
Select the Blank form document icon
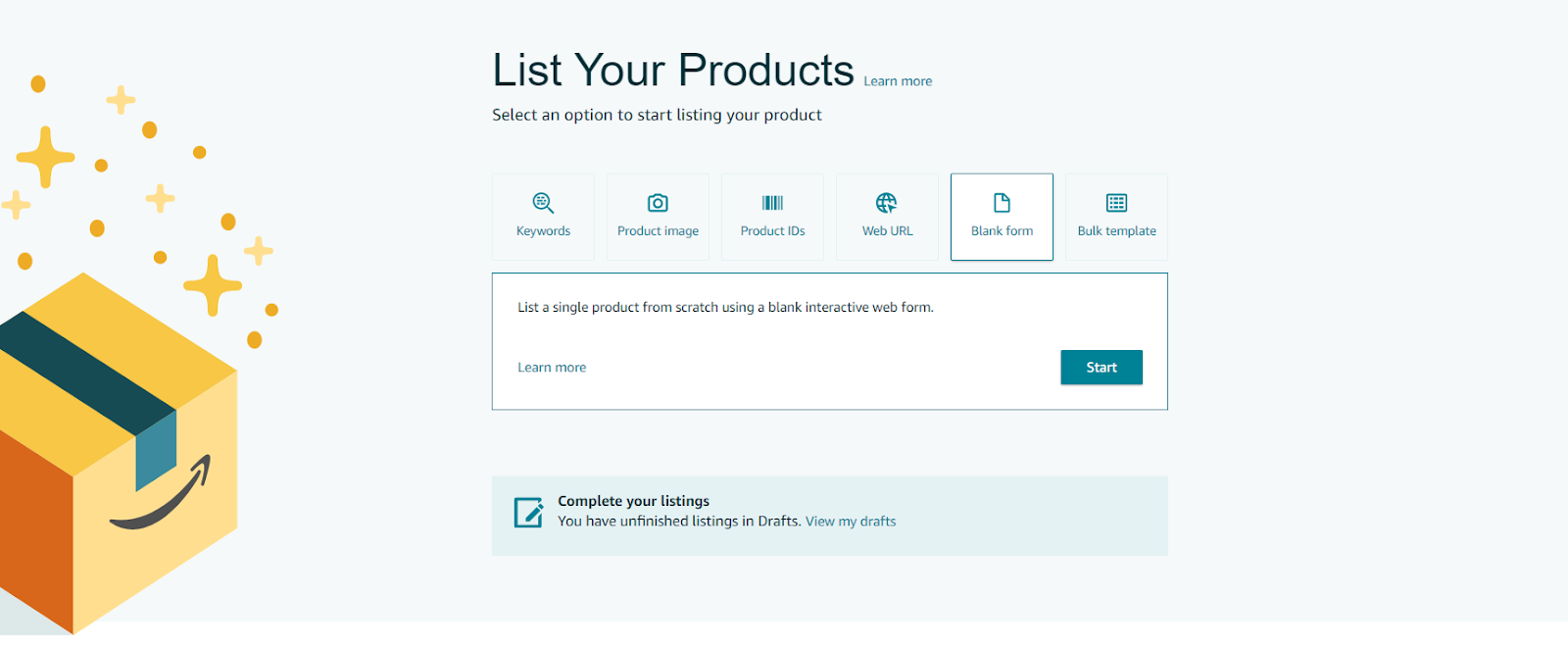[1001, 203]
